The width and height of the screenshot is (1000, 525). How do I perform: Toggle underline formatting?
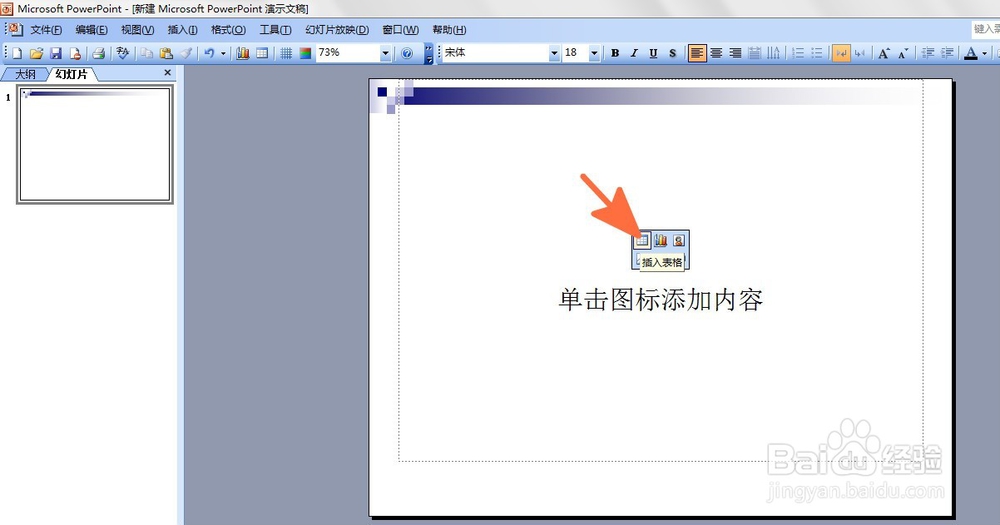click(653, 53)
